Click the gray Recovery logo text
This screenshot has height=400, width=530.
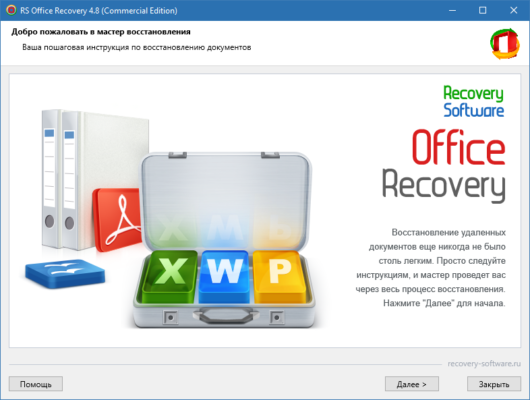click(x=444, y=185)
